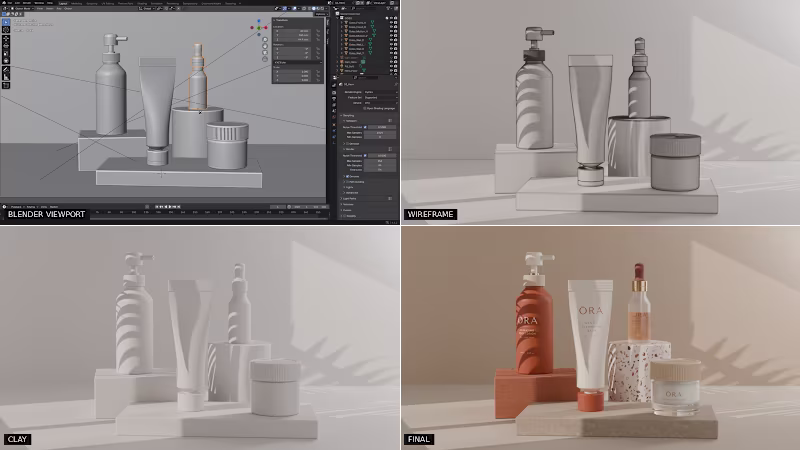Open the Object Mode dropdown
This screenshot has height=450, width=800.
22,9
